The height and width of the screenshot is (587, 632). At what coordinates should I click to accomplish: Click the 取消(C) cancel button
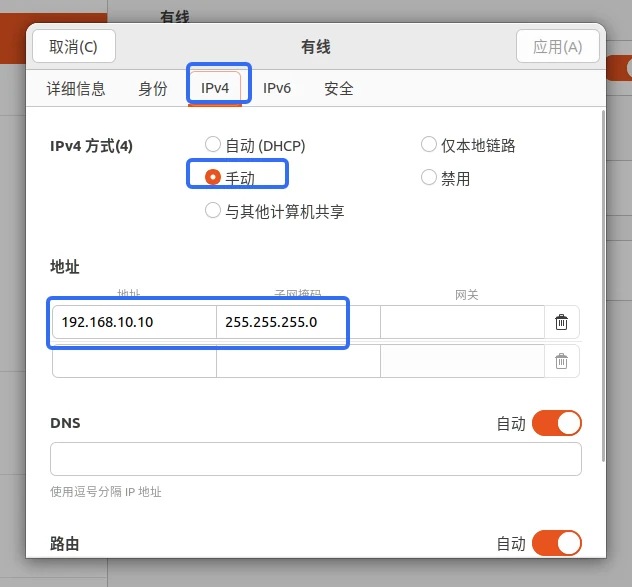click(x=74, y=46)
